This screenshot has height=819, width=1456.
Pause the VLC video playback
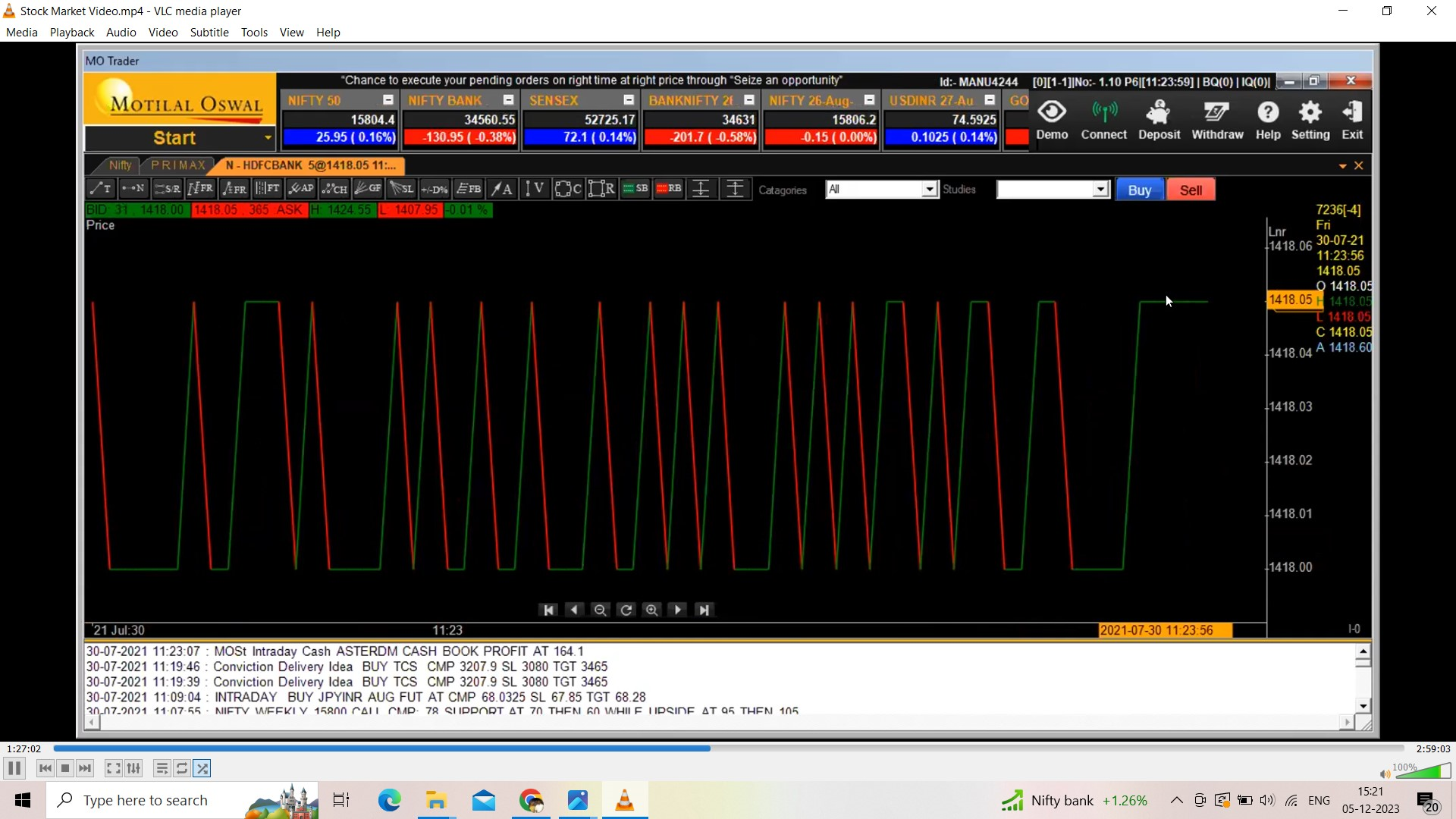point(14,768)
